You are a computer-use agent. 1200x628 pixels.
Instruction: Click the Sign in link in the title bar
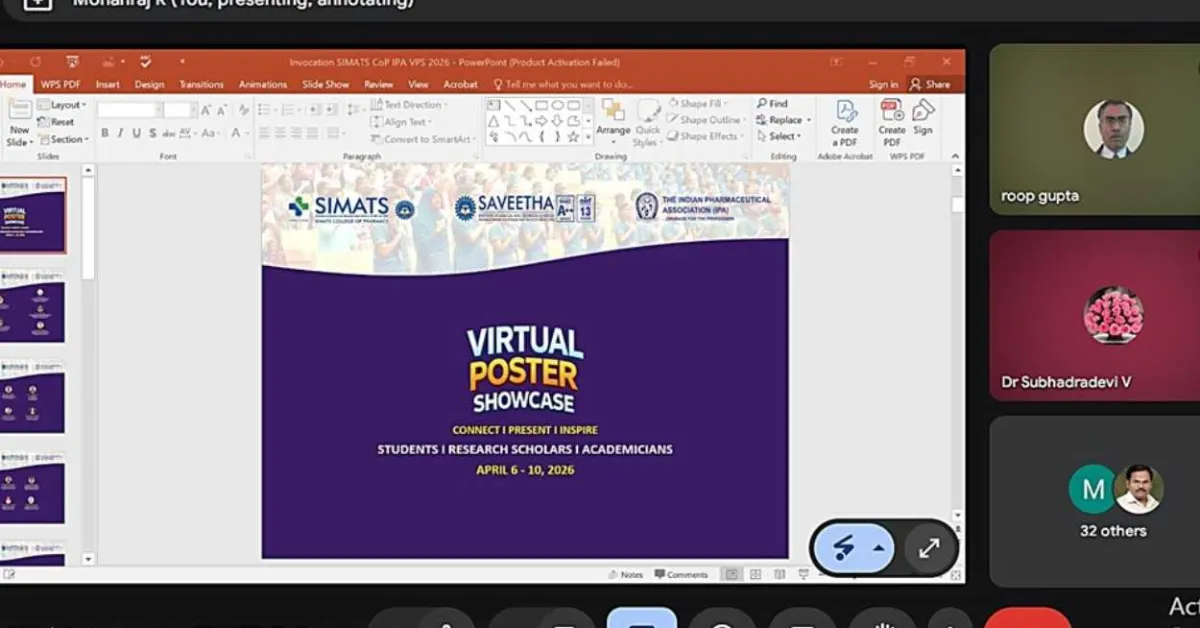coord(884,84)
